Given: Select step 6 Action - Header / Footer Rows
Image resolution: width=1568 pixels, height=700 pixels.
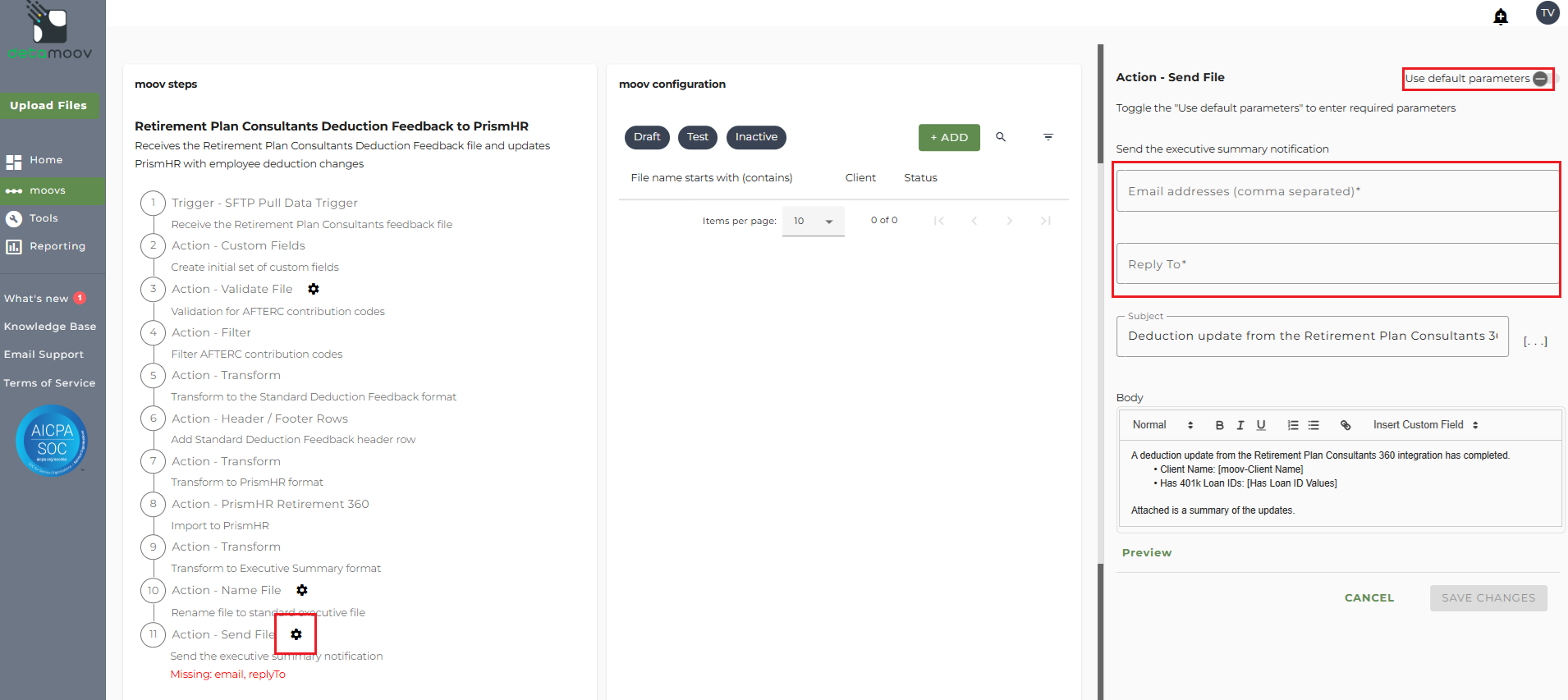Looking at the screenshot, I should (259, 419).
